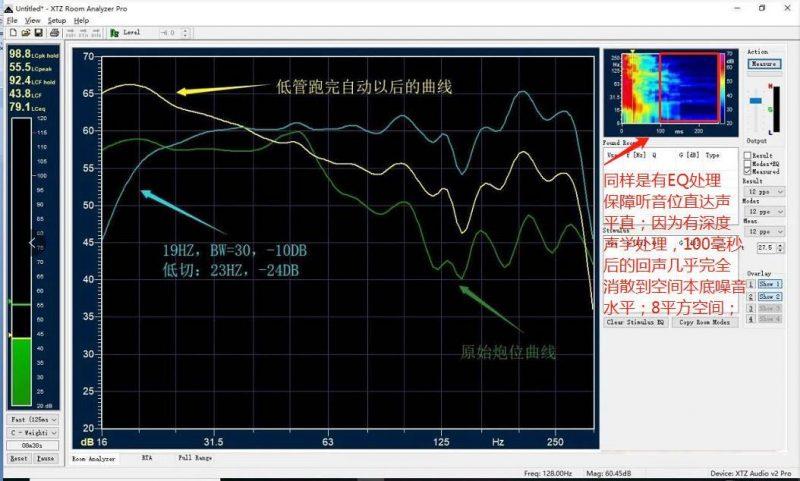The width and height of the screenshot is (800, 481).
Task: Click the Open file folder icon
Action: [x=23, y=33]
